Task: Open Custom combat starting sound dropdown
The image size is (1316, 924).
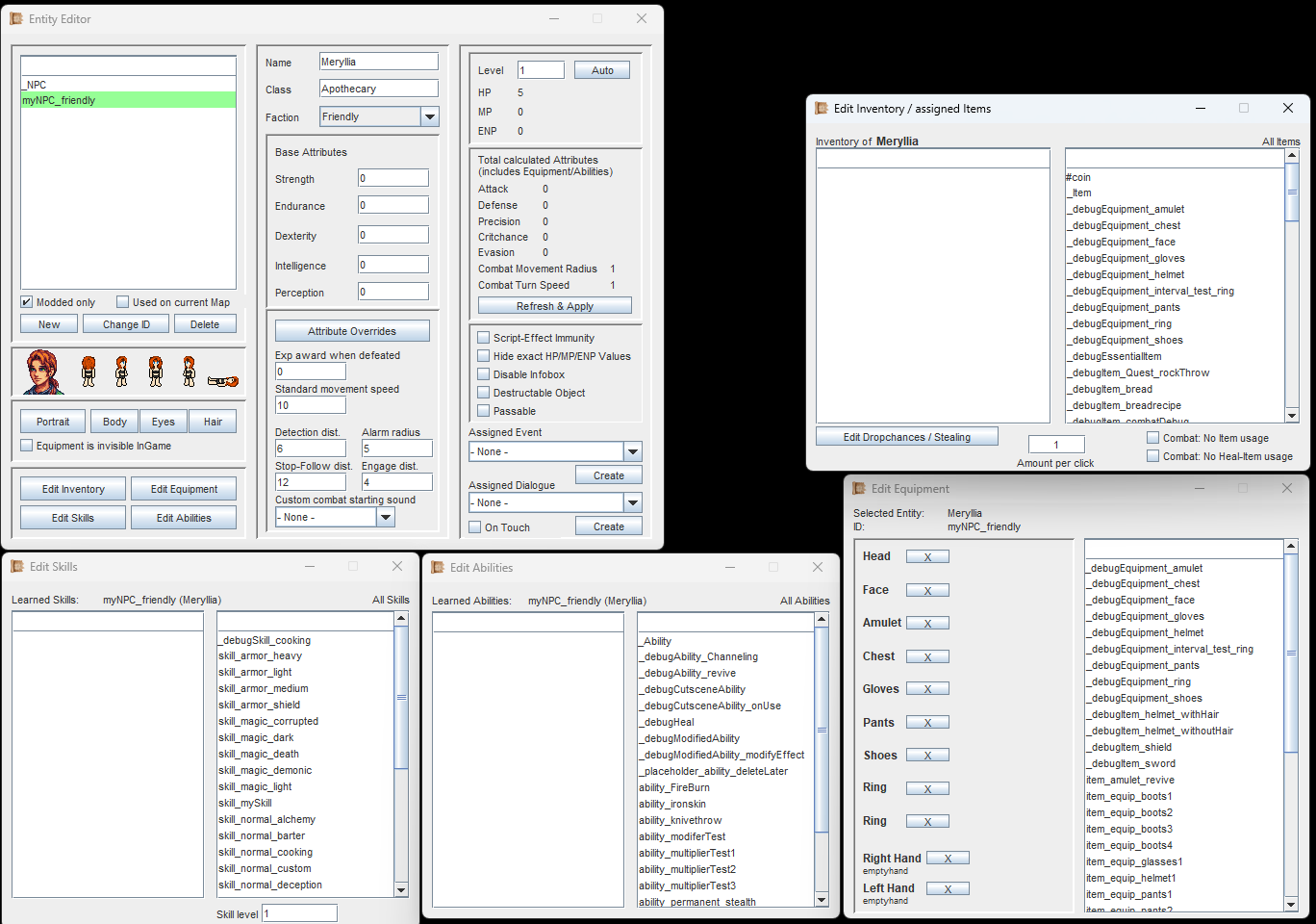Action: [x=386, y=517]
